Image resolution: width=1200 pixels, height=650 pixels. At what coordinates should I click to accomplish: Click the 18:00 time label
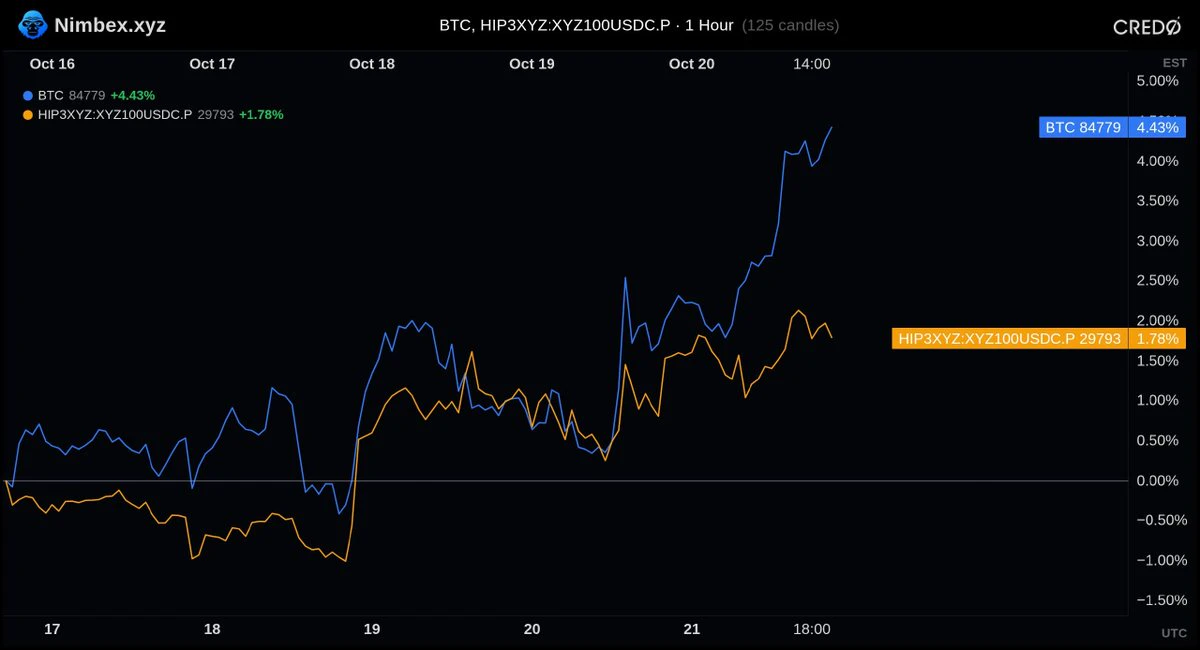(812, 629)
